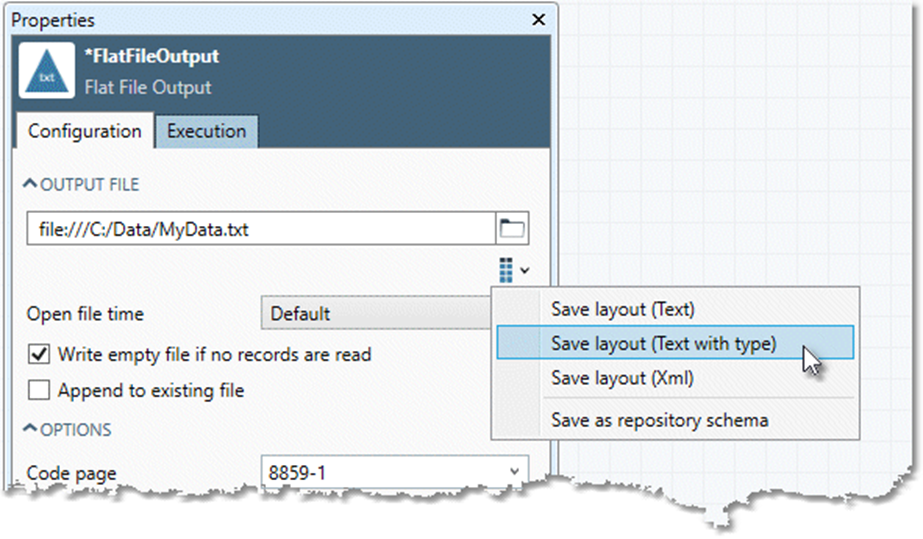Viewport: 923px width, 539px height.
Task: Browse for output file with folder icon
Action: (512, 229)
